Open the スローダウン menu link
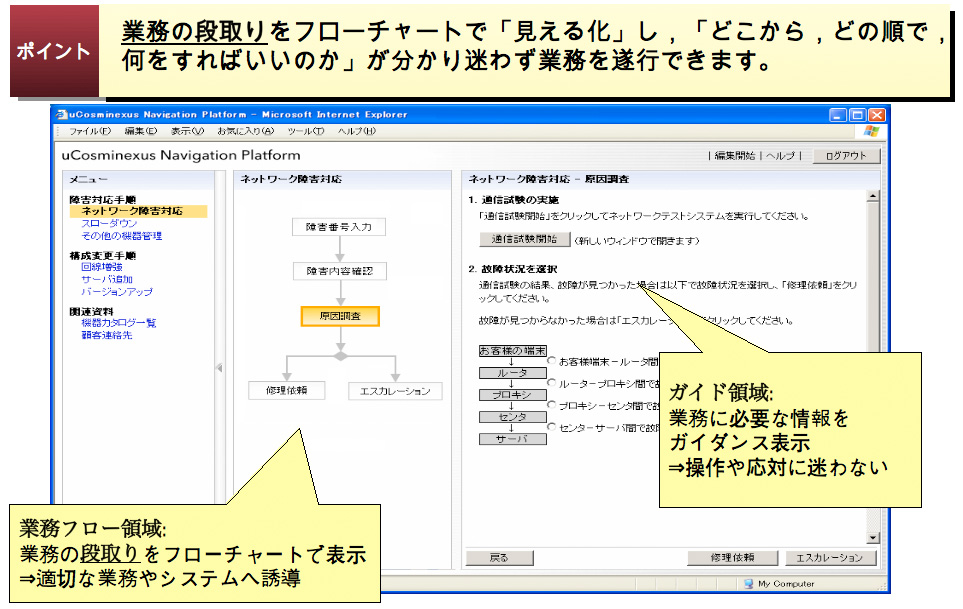The height and width of the screenshot is (609, 963). pos(109,223)
